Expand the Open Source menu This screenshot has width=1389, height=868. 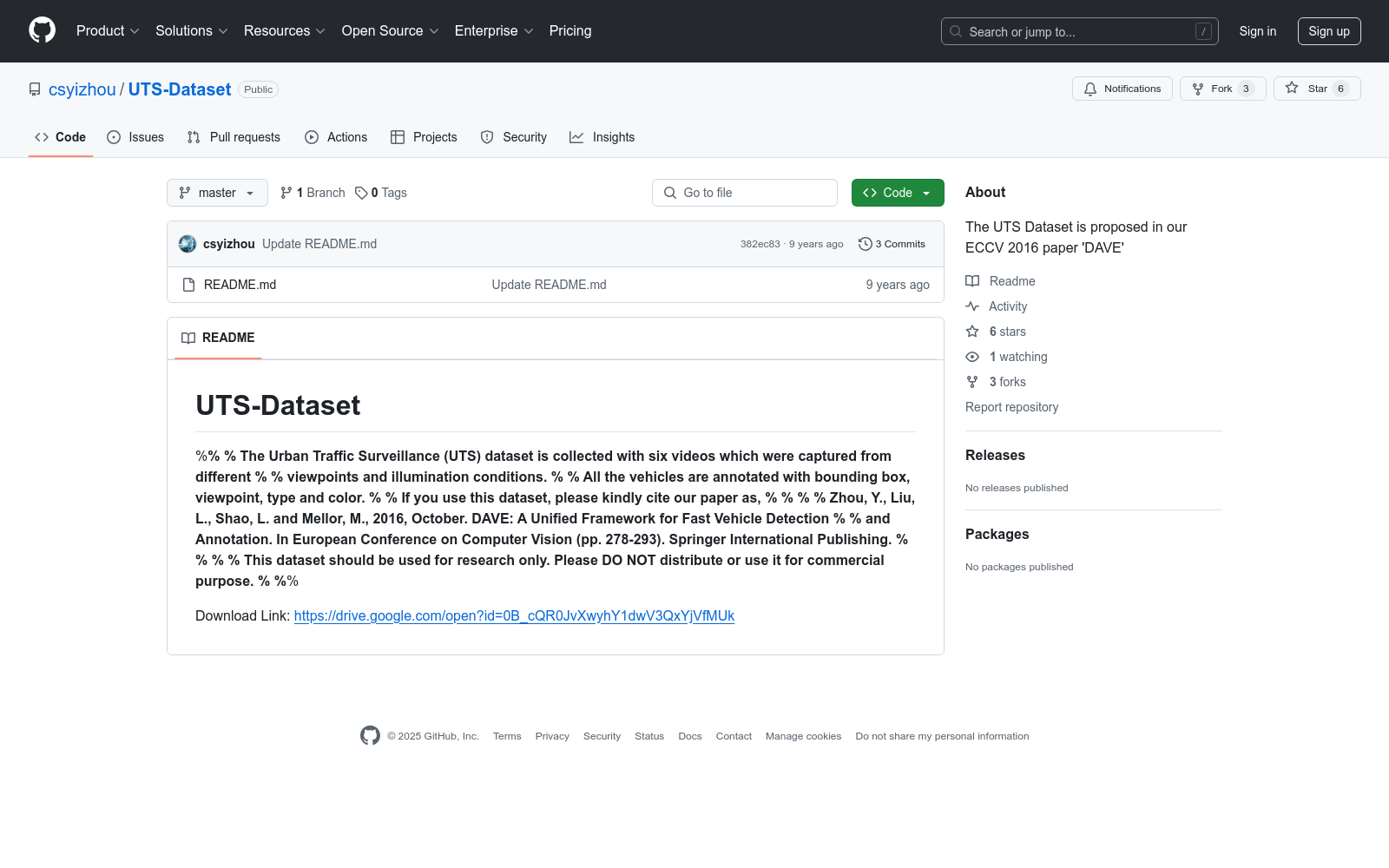click(x=391, y=30)
